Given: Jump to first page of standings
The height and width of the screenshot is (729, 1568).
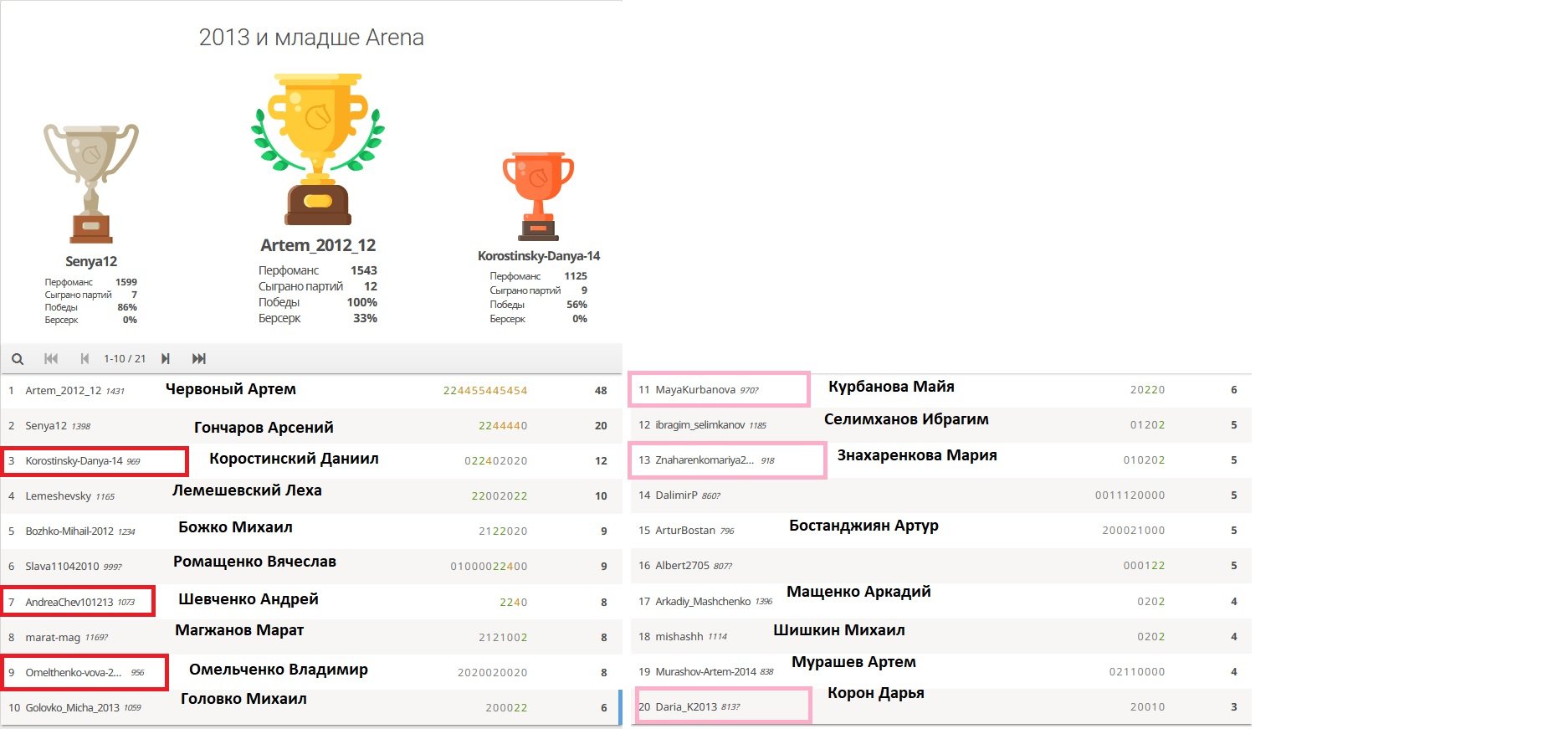Looking at the screenshot, I should pyautogui.click(x=51, y=359).
